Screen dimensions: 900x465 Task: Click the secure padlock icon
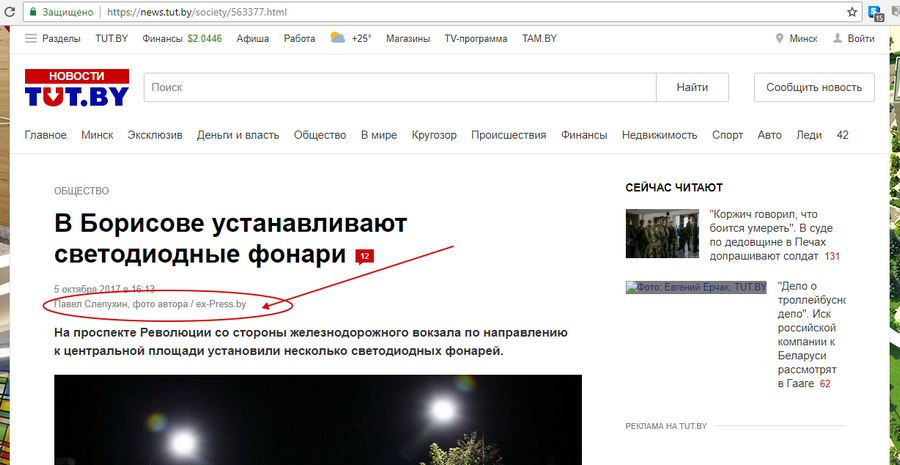(x=32, y=12)
